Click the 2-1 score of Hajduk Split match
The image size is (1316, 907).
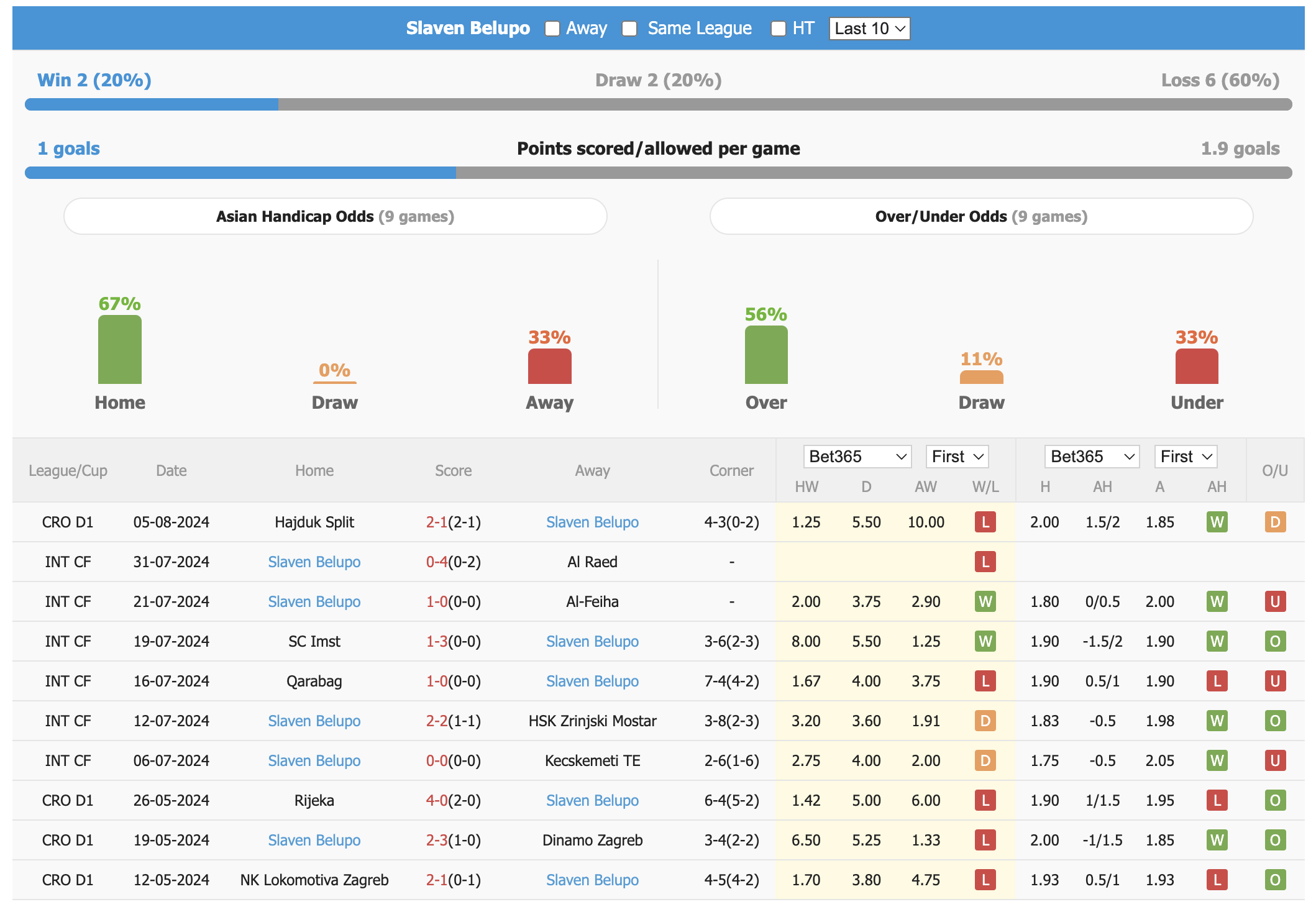coord(437,522)
